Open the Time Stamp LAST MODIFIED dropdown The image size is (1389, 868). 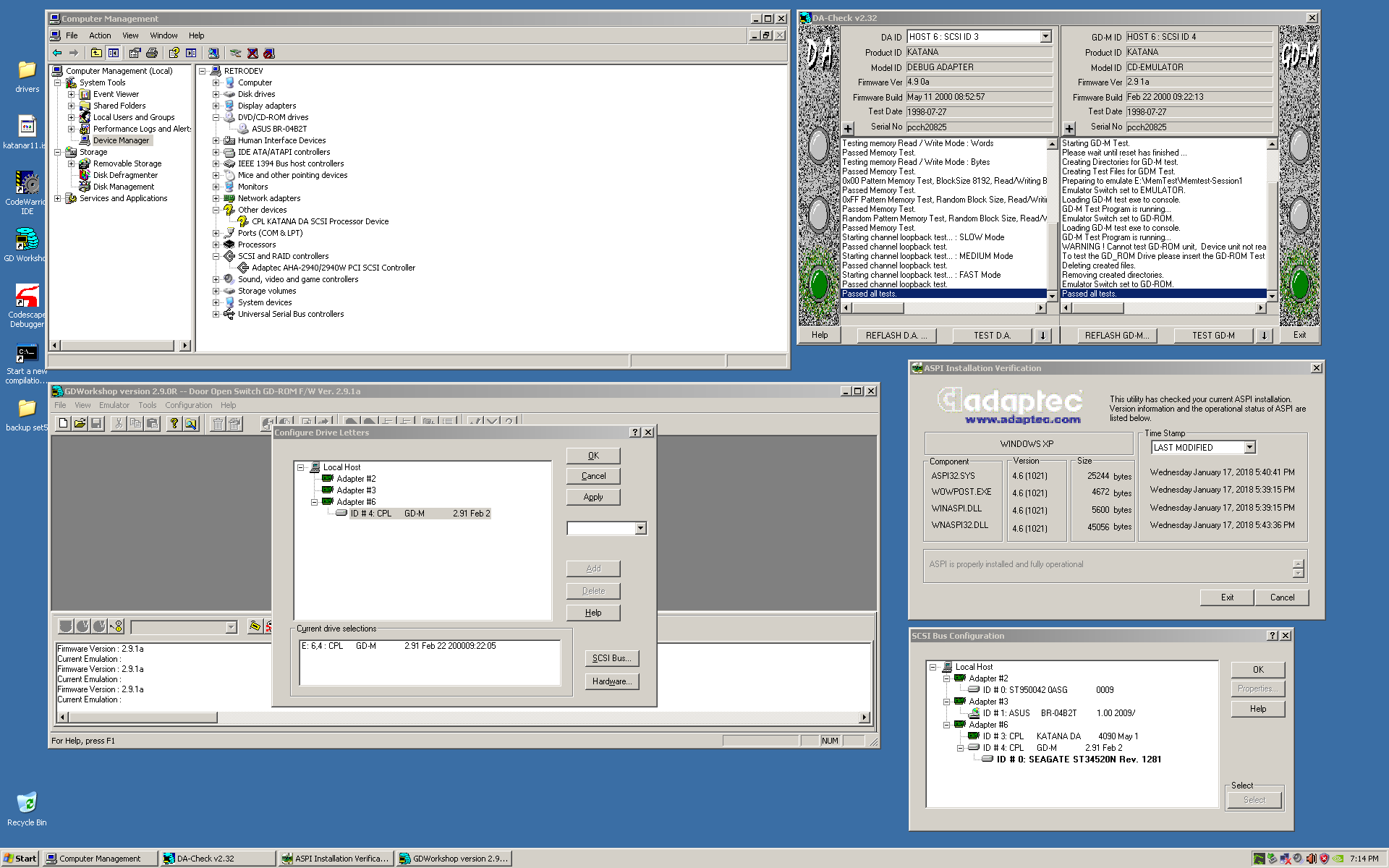coord(1249,447)
